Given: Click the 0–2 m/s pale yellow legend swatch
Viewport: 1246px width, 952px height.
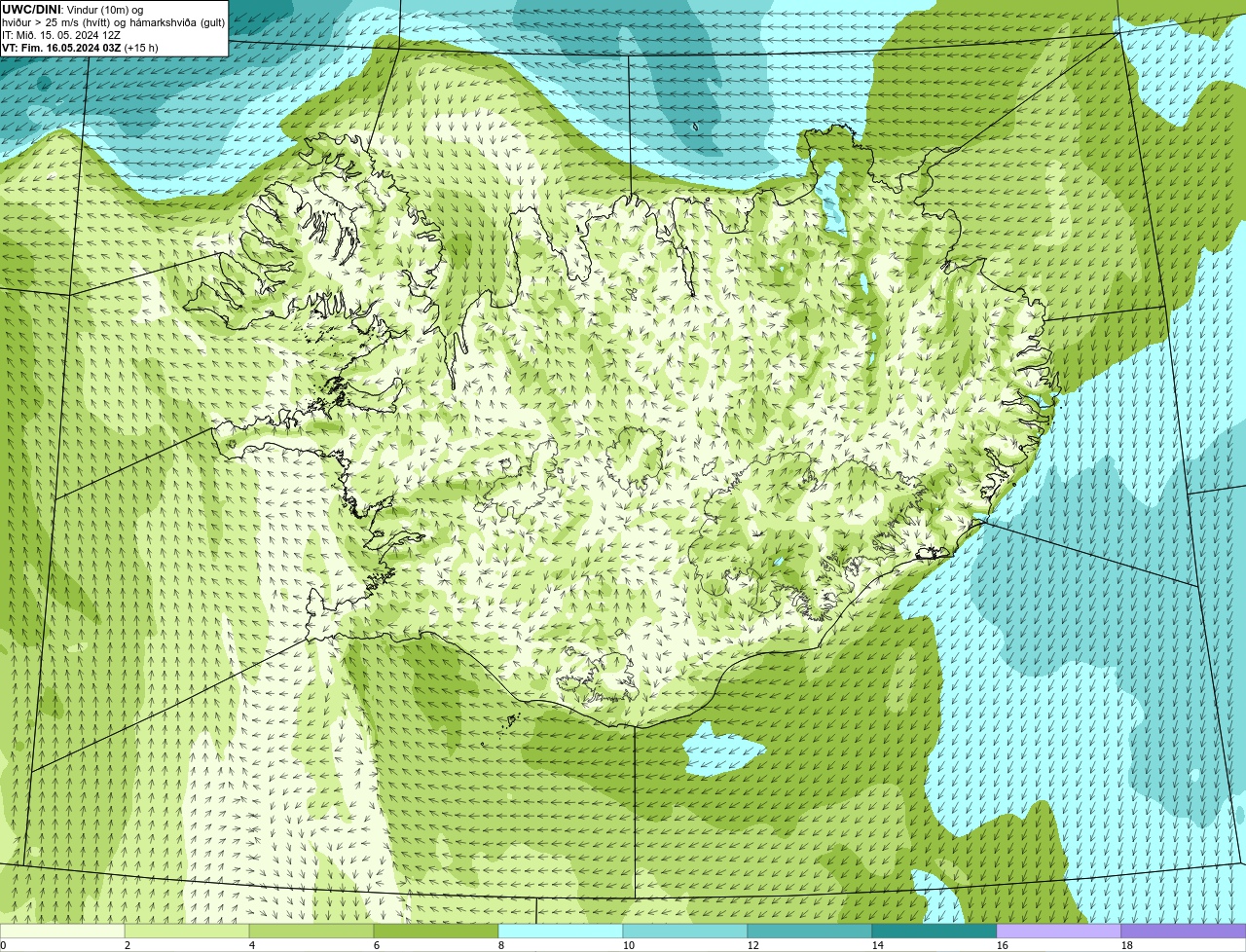Looking at the screenshot, I should (62, 931).
